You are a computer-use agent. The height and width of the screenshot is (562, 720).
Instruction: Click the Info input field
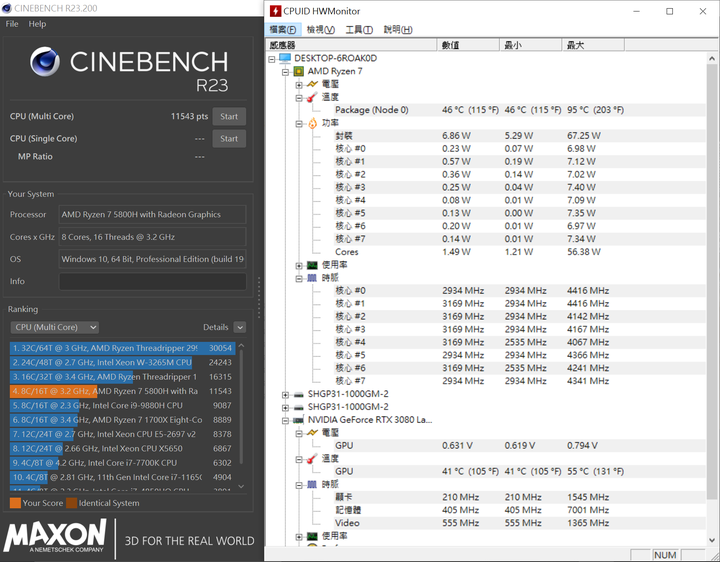coord(152,281)
